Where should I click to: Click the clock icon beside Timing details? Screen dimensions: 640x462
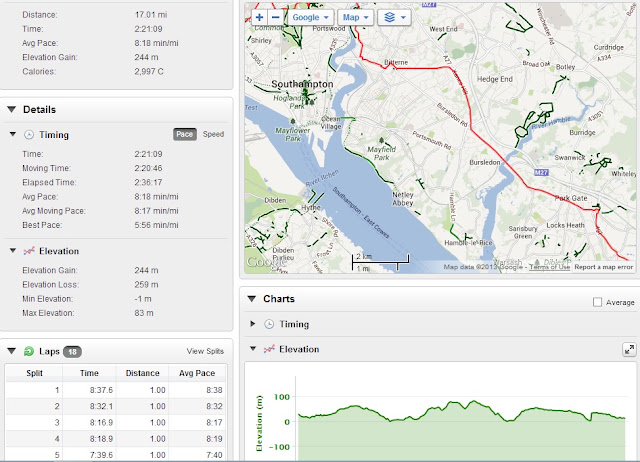[x=29, y=135]
